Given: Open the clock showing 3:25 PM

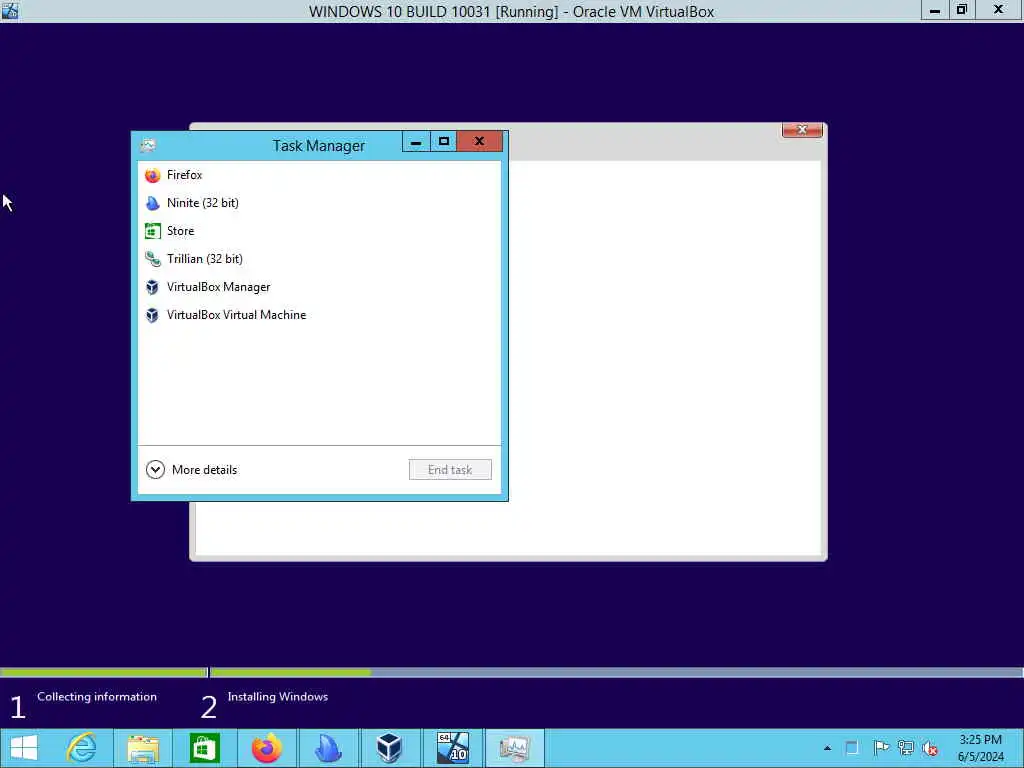Looking at the screenshot, I should pos(980,748).
